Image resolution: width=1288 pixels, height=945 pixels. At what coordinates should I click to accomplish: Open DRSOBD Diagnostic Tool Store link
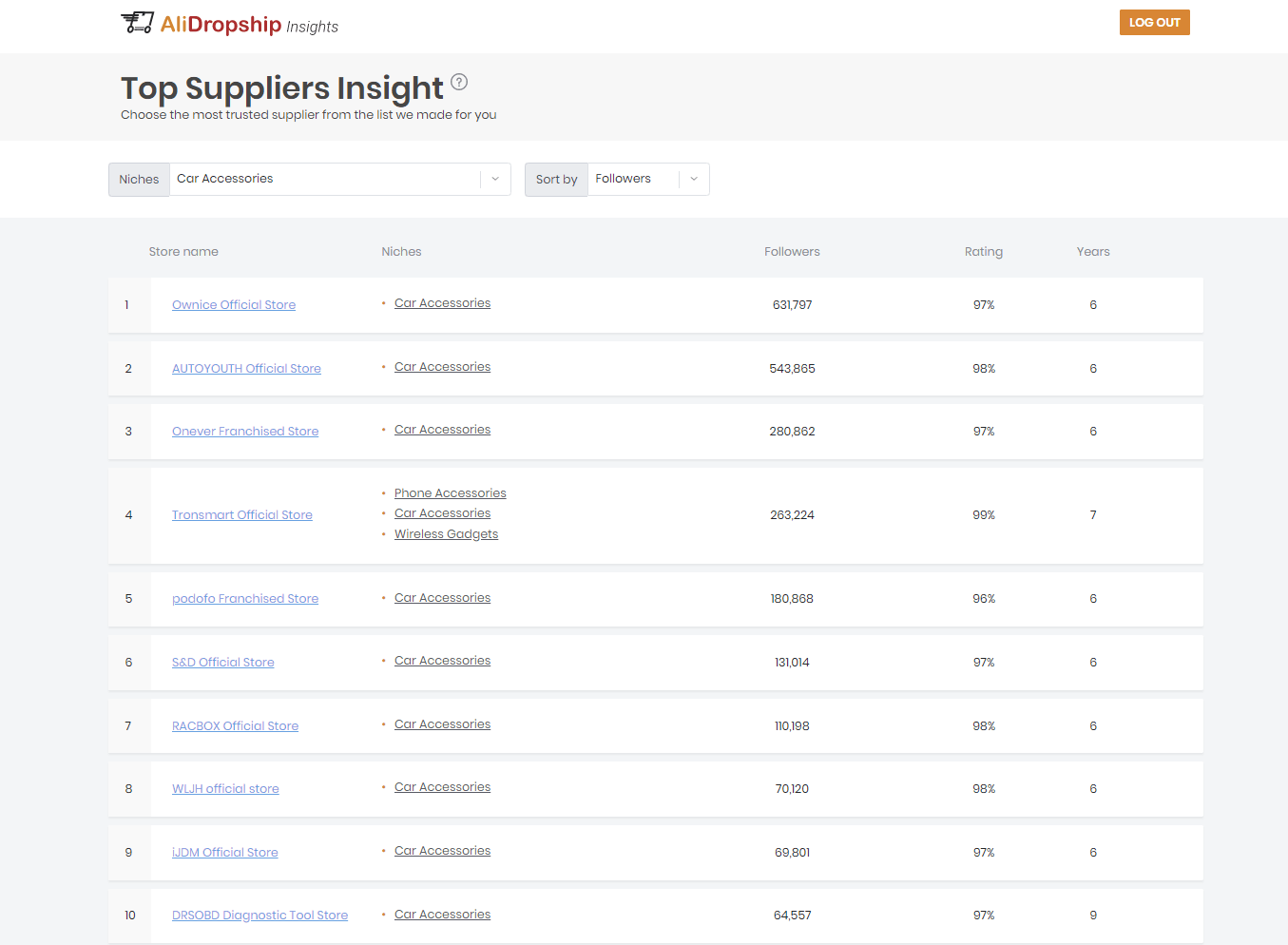260,915
